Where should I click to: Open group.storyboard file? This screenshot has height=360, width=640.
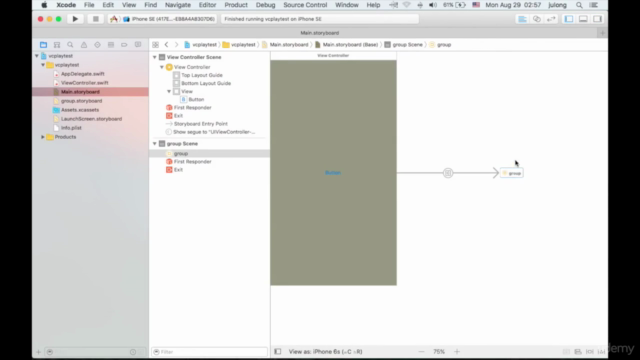point(81,101)
